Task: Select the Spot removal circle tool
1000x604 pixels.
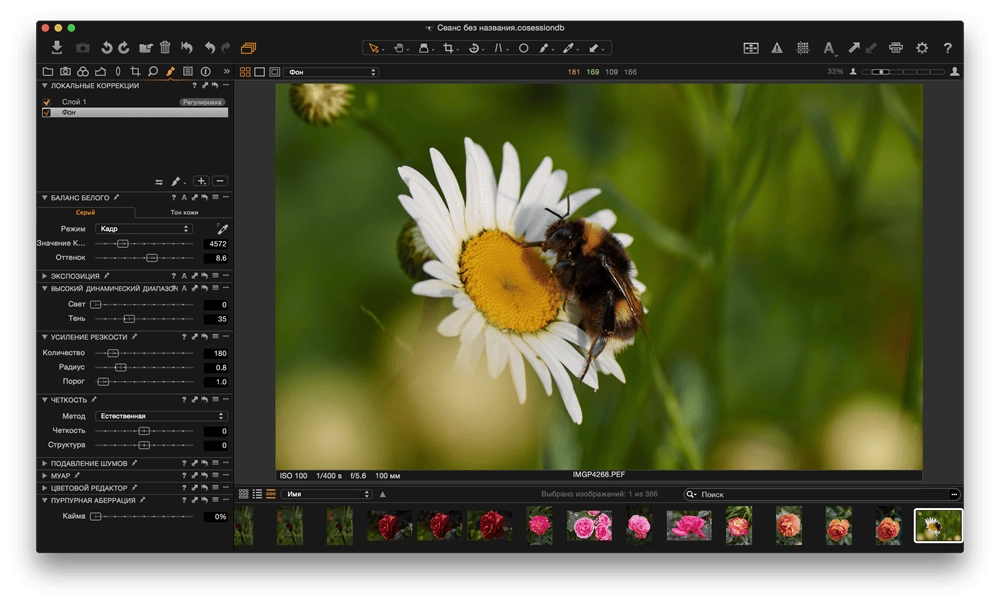Action: [523, 48]
